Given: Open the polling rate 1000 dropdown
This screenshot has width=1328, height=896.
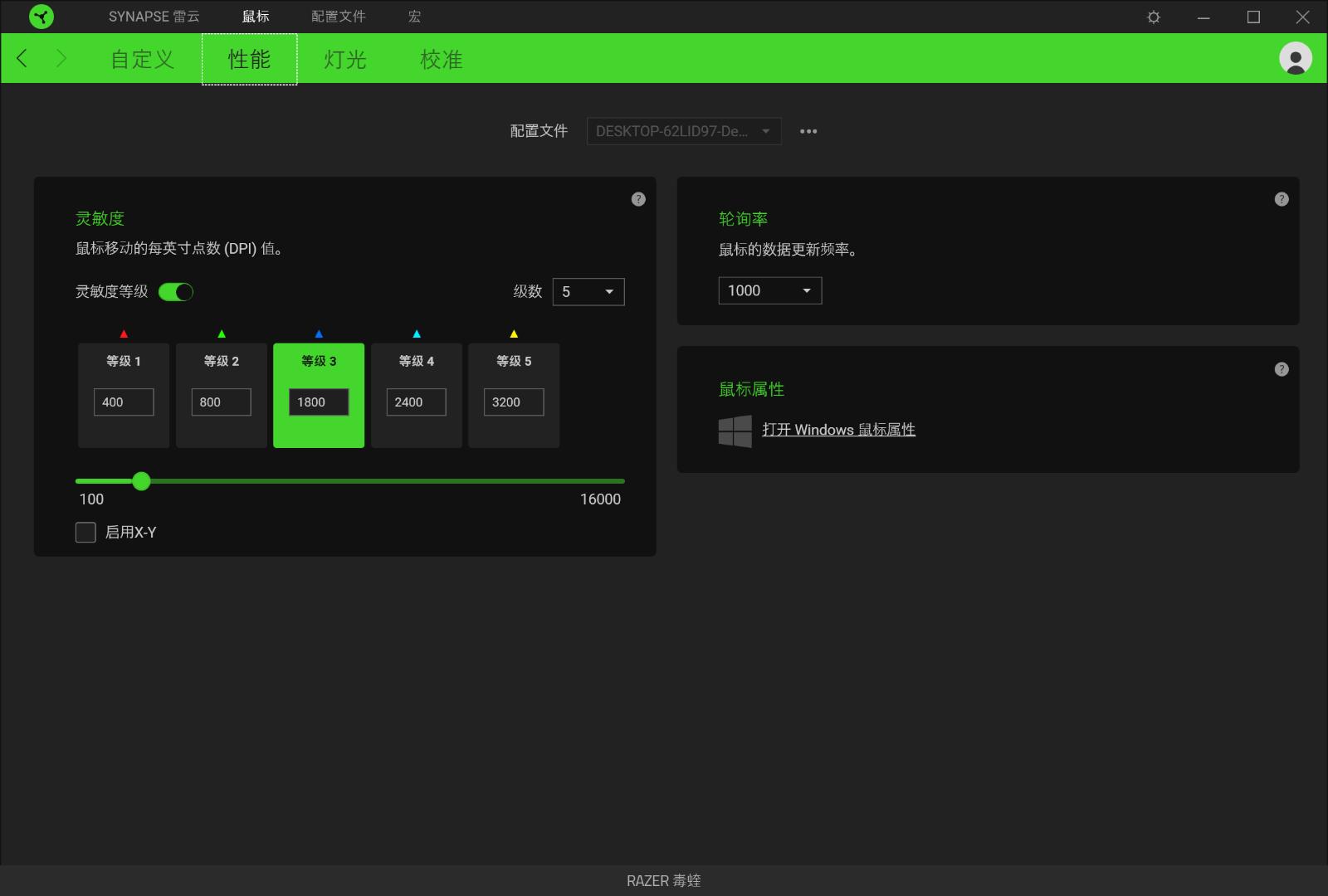Looking at the screenshot, I should coord(769,290).
